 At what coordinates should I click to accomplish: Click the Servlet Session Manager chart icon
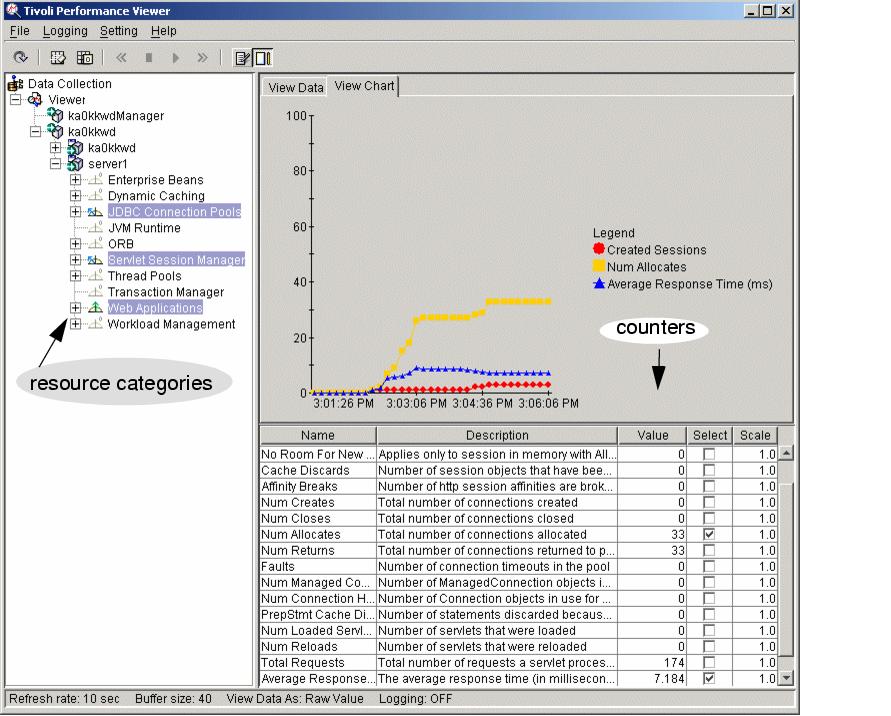[95, 260]
